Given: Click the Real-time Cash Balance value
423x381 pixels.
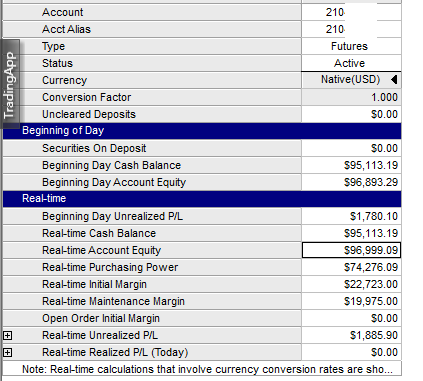Looking at the screenshot, I should [x=351, y=233].
